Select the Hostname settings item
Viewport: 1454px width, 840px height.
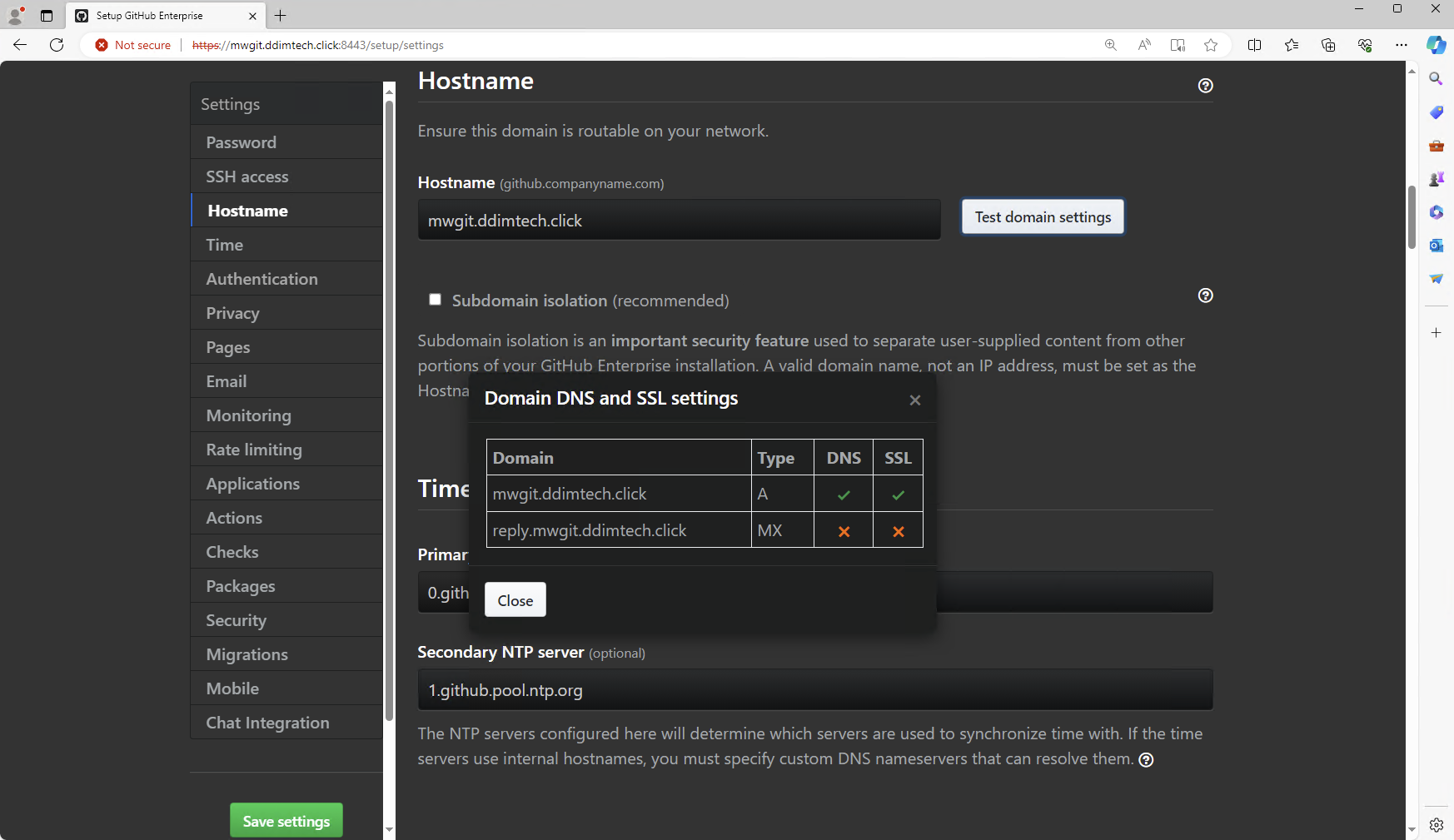pyautogui.click(x=286, y=211)
